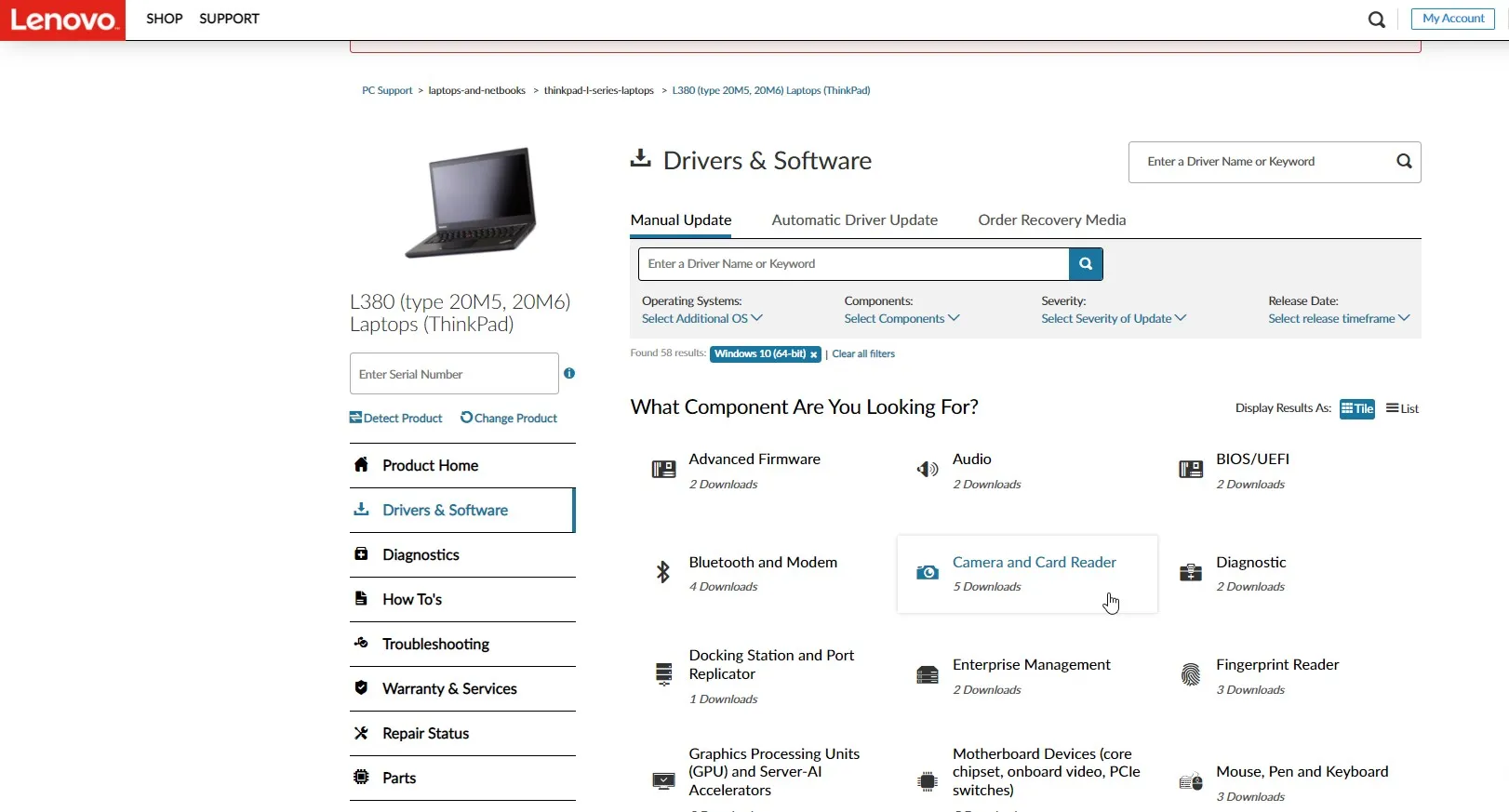Click the Docking Station icon
This screenshot has width=1509, height=812.
pos(663,674)
